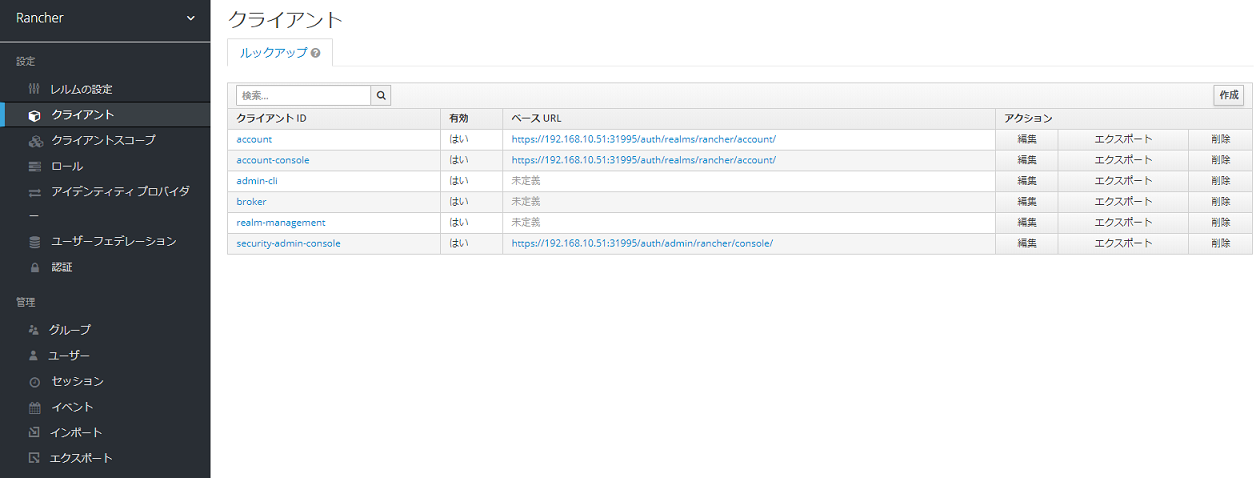
Task: Open the account-console client link
Action: point(273,160)
